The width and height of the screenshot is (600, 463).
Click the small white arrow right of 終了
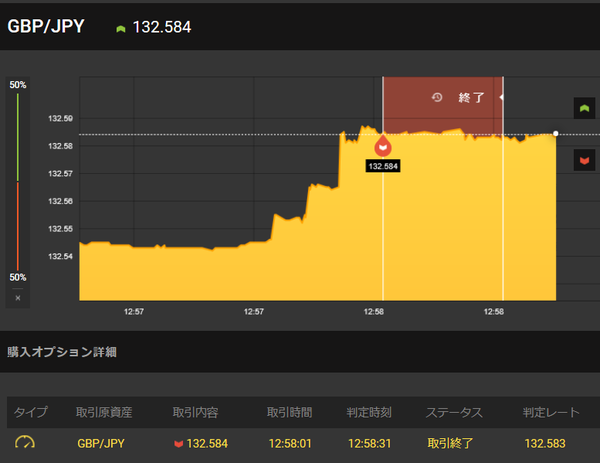coord(501,97)
